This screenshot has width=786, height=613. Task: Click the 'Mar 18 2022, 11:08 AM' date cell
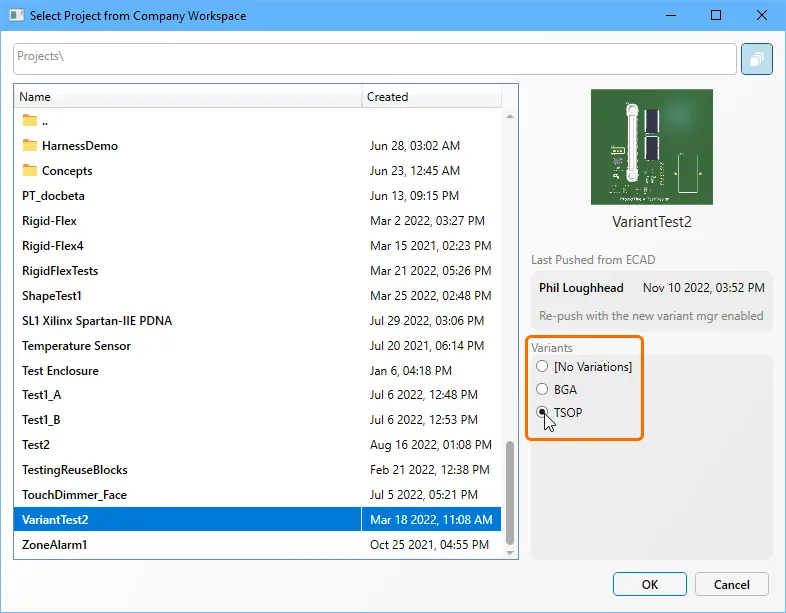[431, 519]
